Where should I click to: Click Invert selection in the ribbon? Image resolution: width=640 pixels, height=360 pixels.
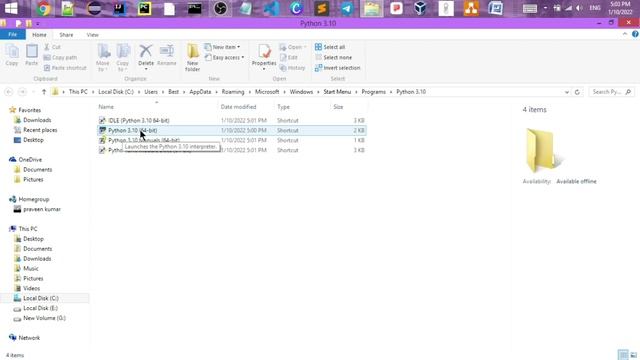pyautogui.click(x=338, y=68)
